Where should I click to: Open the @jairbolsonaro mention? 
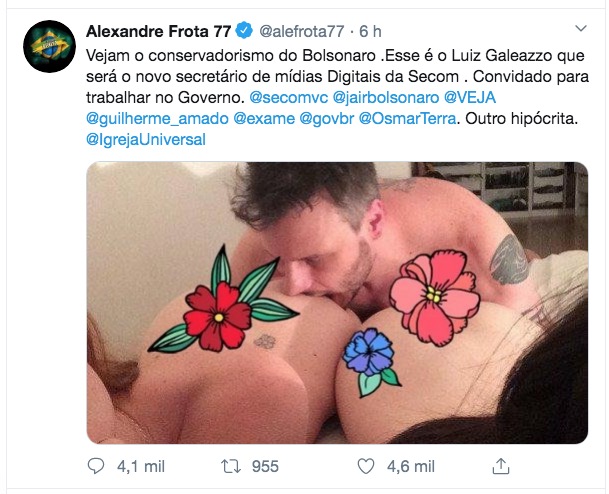[x=386, y=97]
